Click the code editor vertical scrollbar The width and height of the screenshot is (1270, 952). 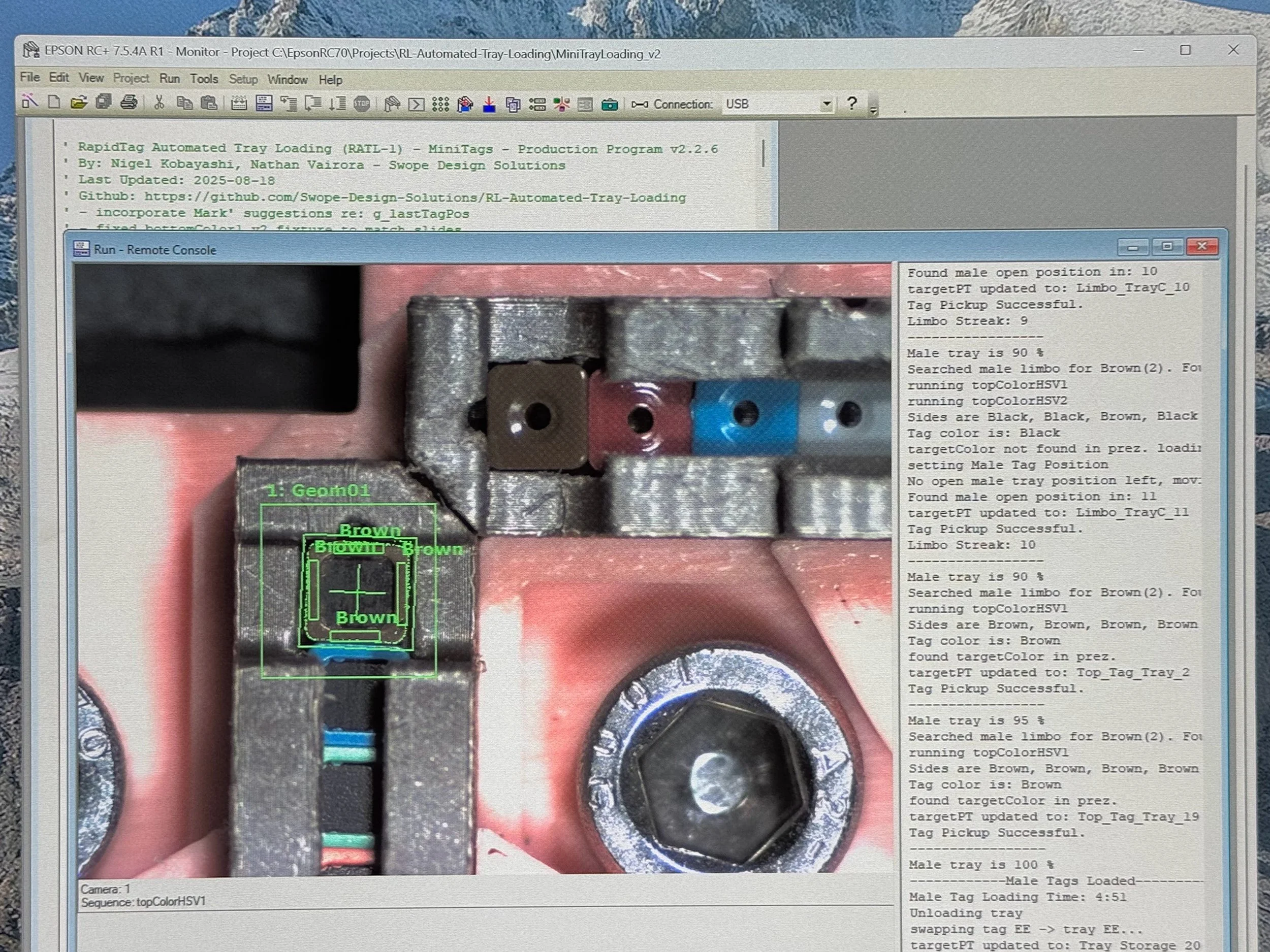(x=763, y=153)
